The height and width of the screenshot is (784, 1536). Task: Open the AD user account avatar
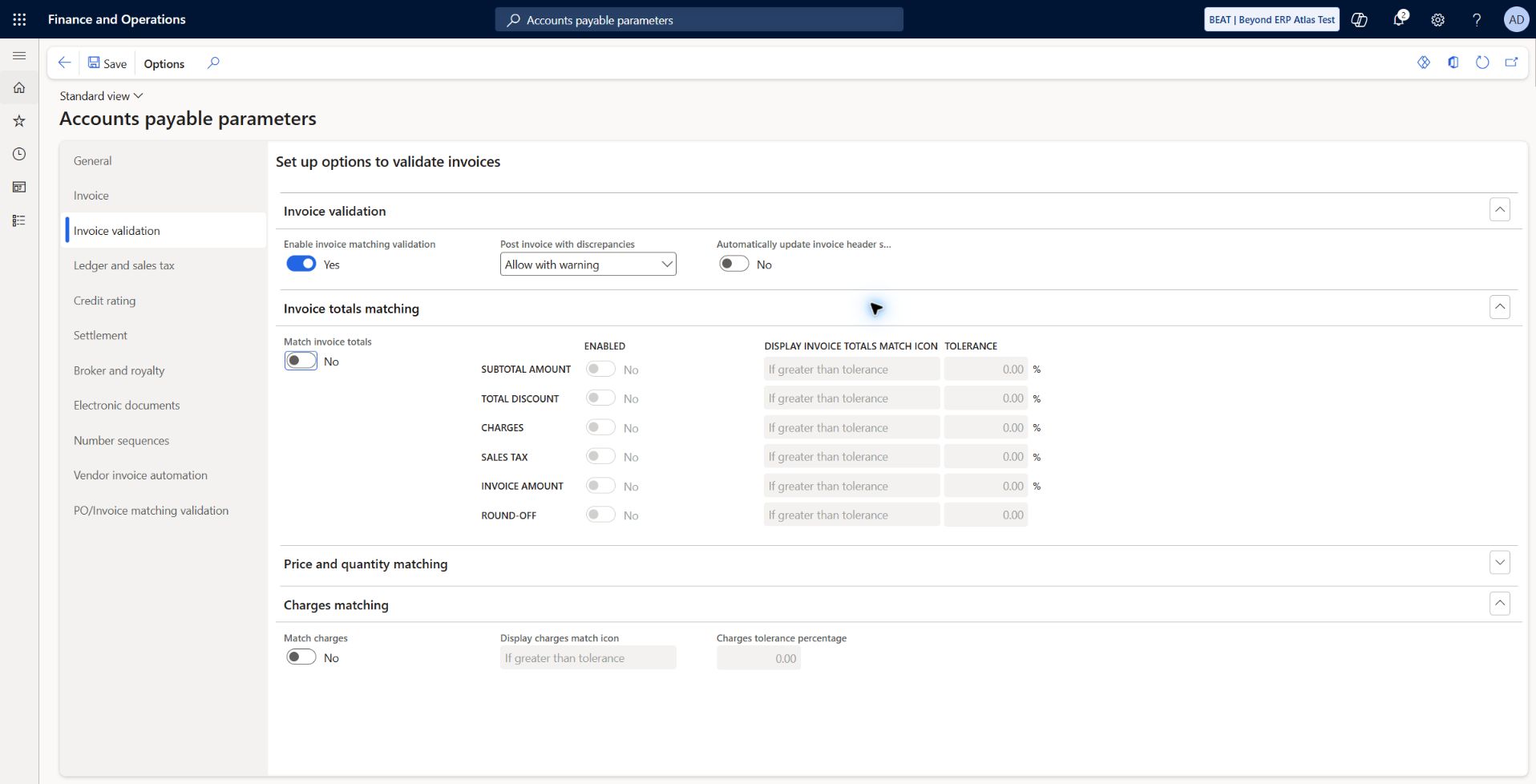pos(1516,19)
